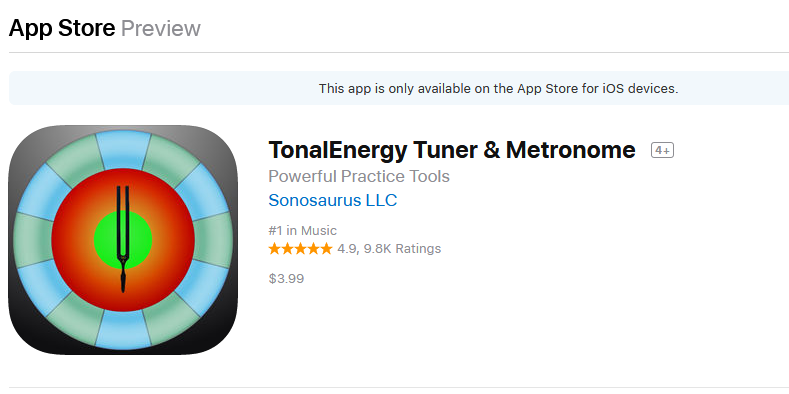
Task: Click the right green segment of icon wheel
Action: point(213,240)
